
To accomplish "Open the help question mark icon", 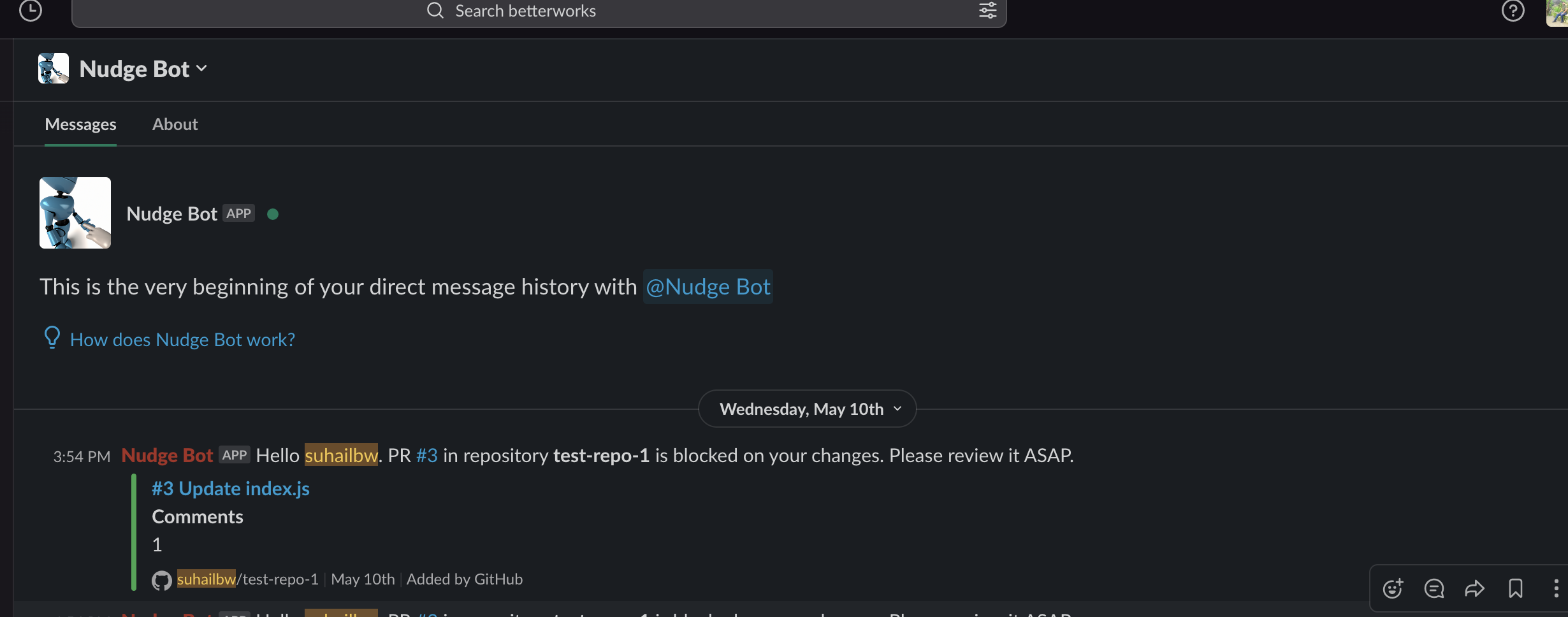I will (1513, 11).
